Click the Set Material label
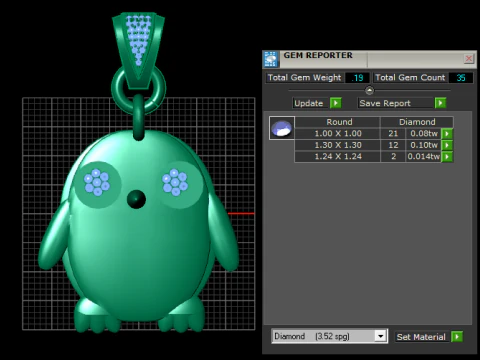The image size is (480, 360). click(x=421, y=337)
